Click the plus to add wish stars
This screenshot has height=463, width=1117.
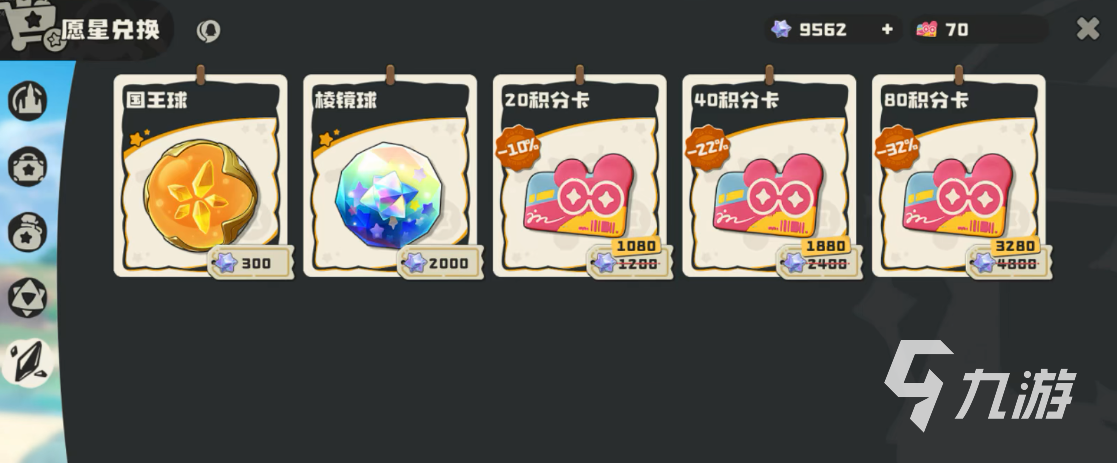(x=887, y=29)
